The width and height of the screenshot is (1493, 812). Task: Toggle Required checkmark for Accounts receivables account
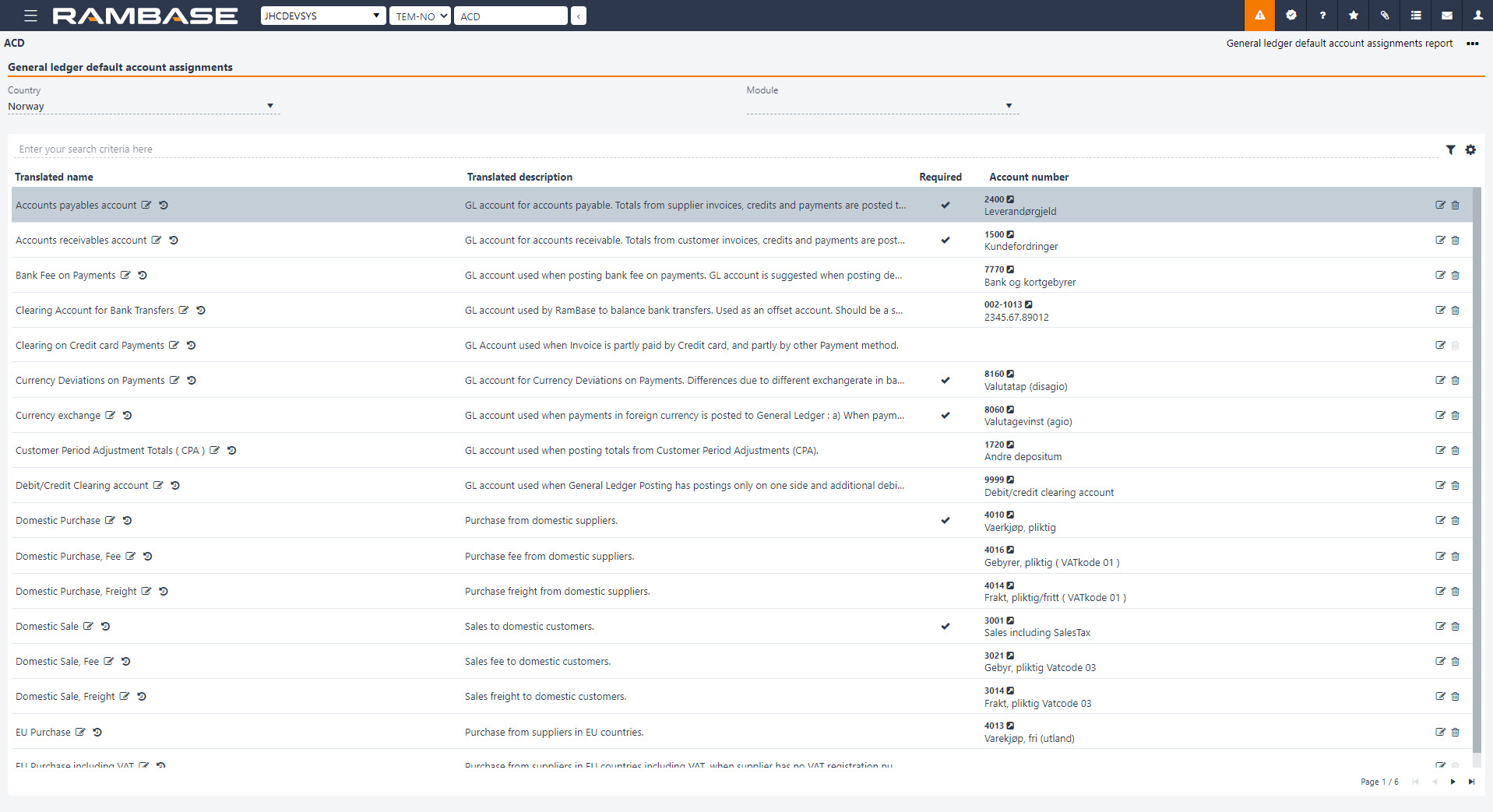point(945,241)
